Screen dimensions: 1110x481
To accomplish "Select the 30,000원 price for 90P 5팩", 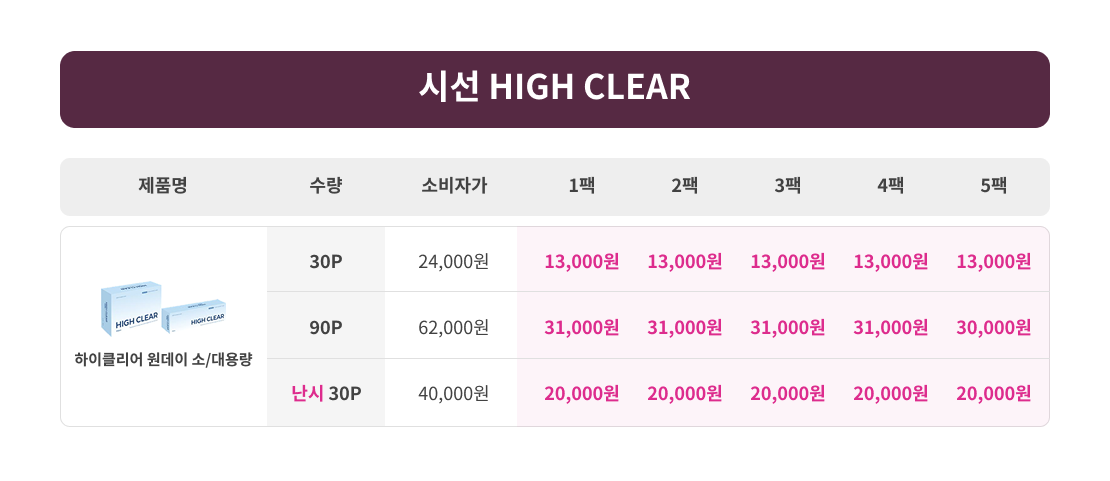I will pyautogui.click(x=993, y=327).
